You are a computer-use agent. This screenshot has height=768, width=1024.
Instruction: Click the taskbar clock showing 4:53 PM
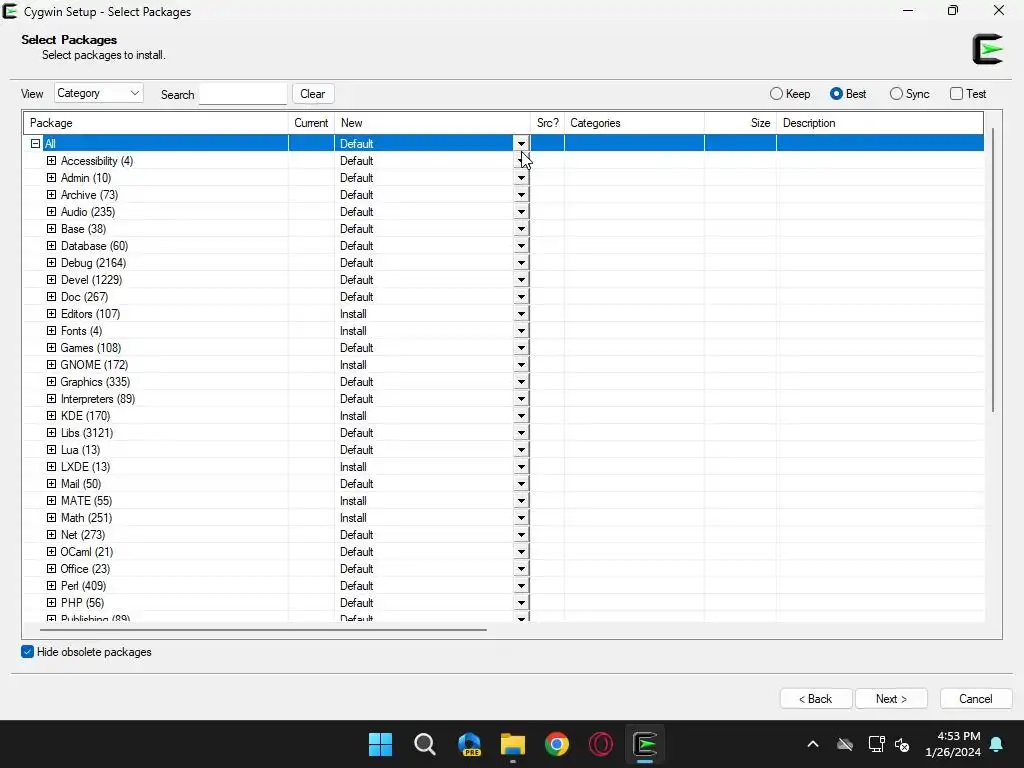point(953,744)
